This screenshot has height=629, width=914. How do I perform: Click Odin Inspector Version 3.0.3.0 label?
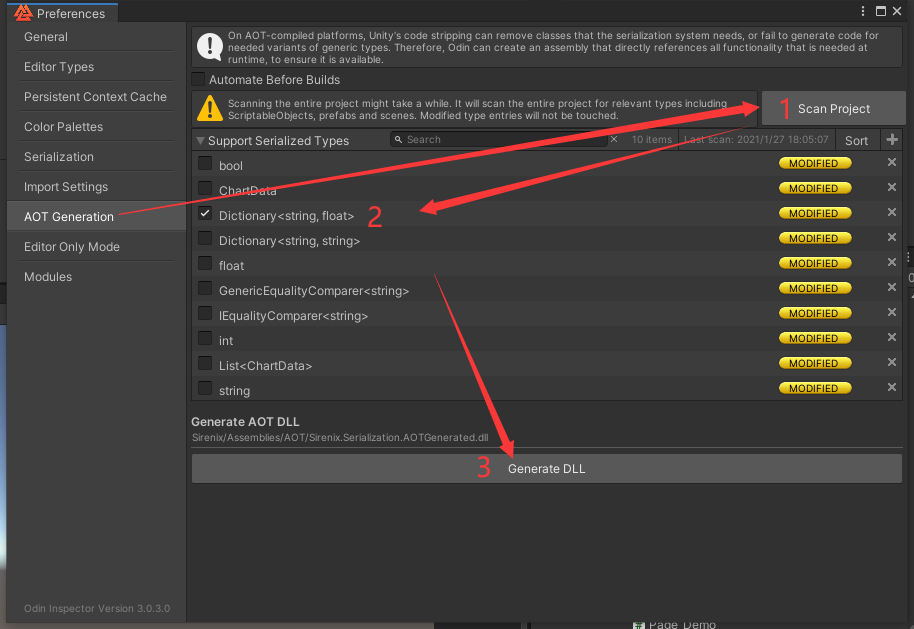point(97,608)
